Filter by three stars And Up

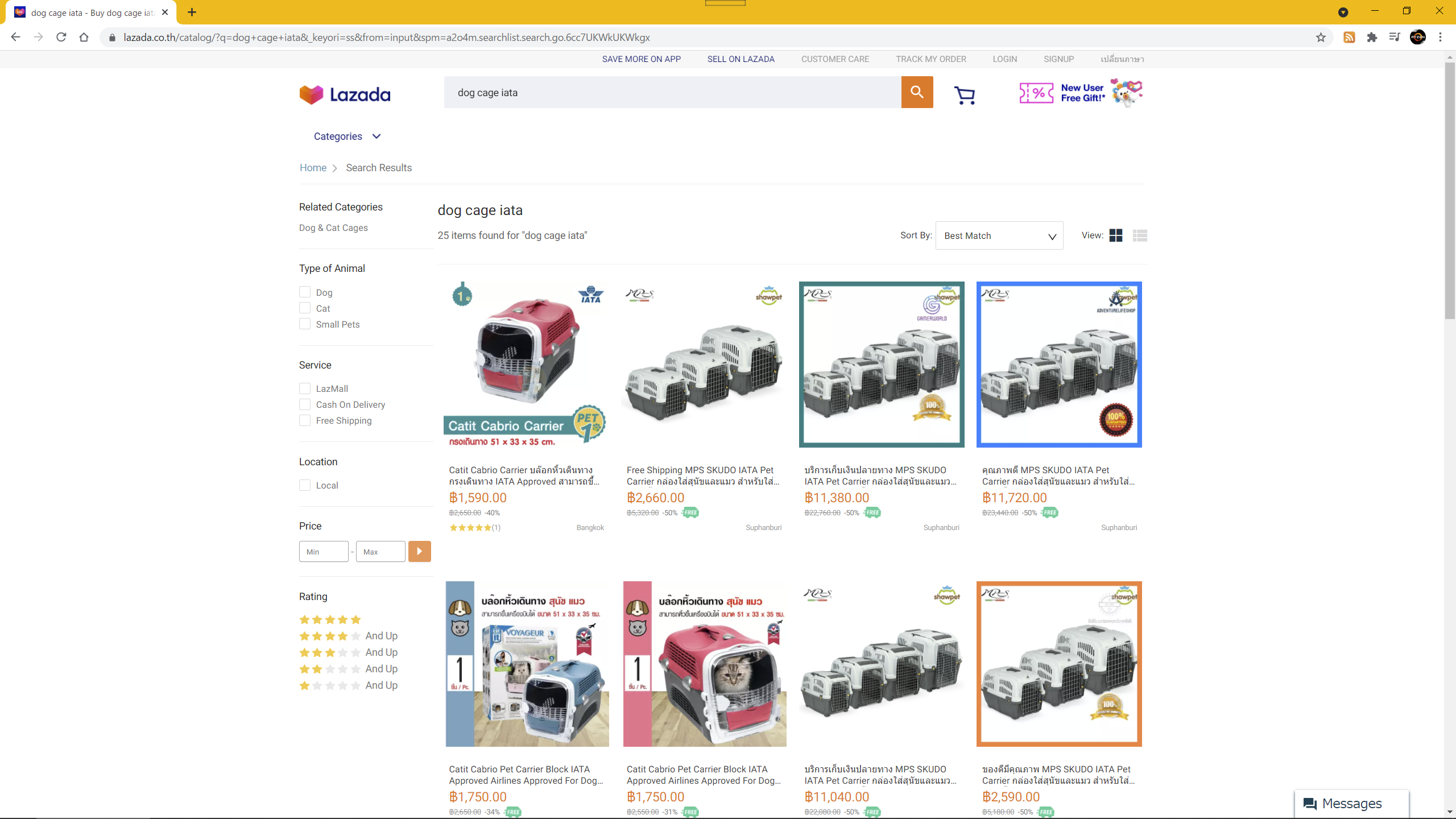point(348,652)
